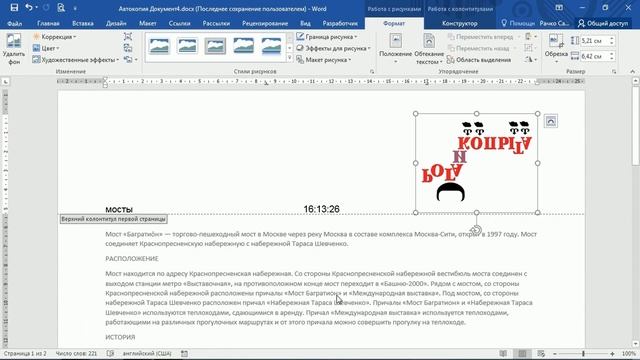The width and height of the screenshot is (640, 360).
Task: Click the header text мосты
Action: point(119,209)
